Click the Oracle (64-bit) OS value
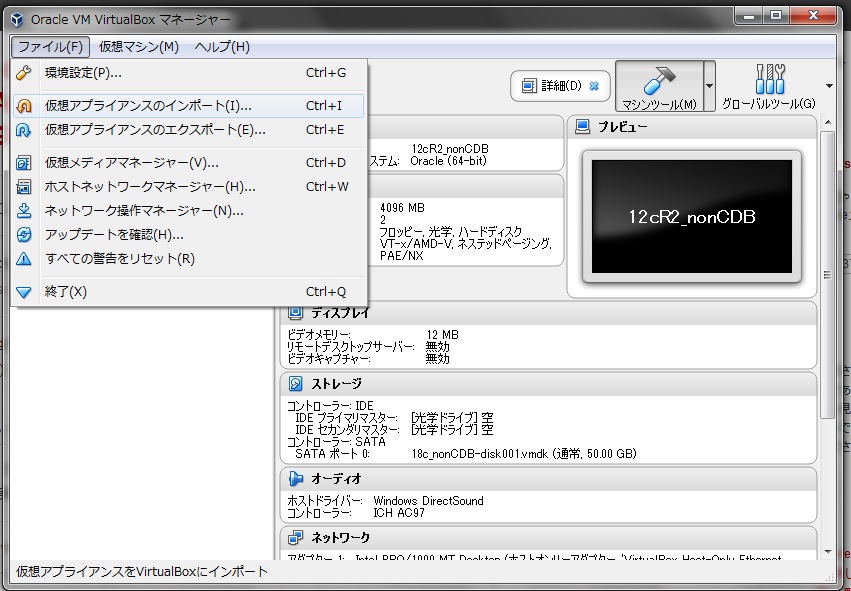The image size is (851, 591). [x=448, y=161]
